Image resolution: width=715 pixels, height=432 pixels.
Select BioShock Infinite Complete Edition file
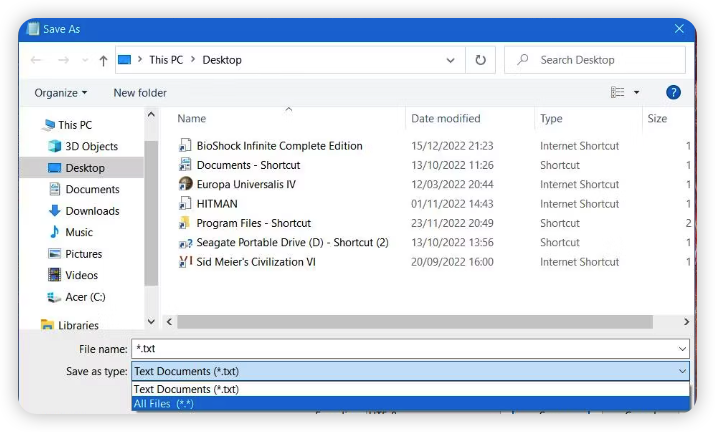[x=280, y=146]
